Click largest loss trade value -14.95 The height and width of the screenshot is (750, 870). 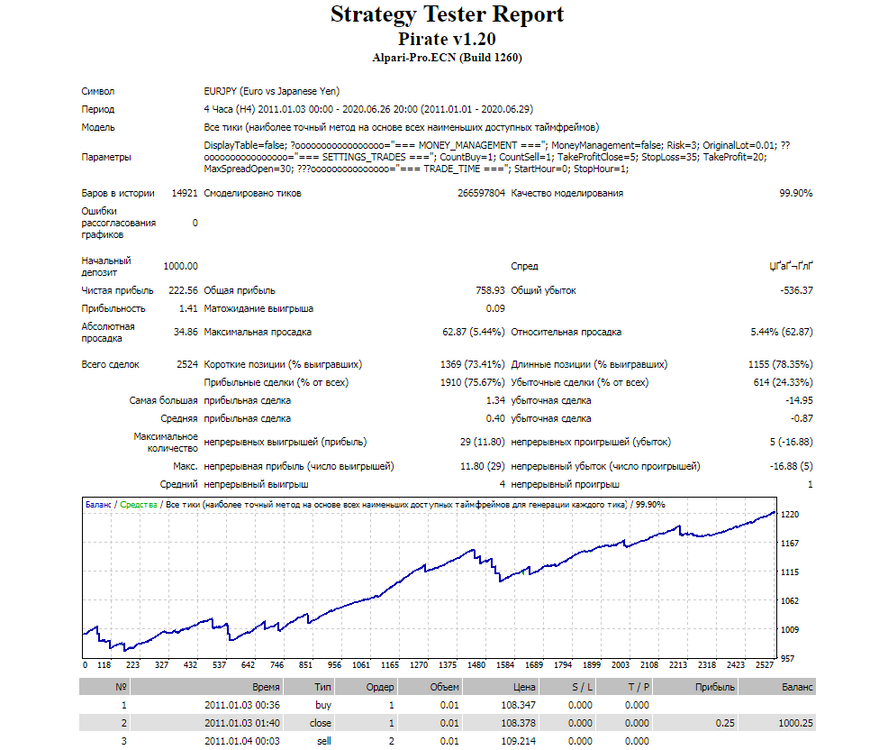click(799, 401)
